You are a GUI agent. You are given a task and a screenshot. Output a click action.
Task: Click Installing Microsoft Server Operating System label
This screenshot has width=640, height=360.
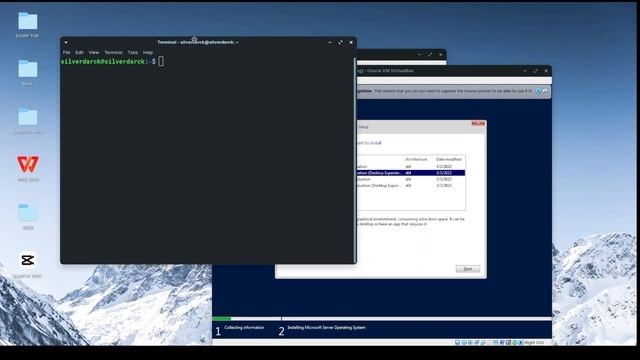(x=327, y=327)
